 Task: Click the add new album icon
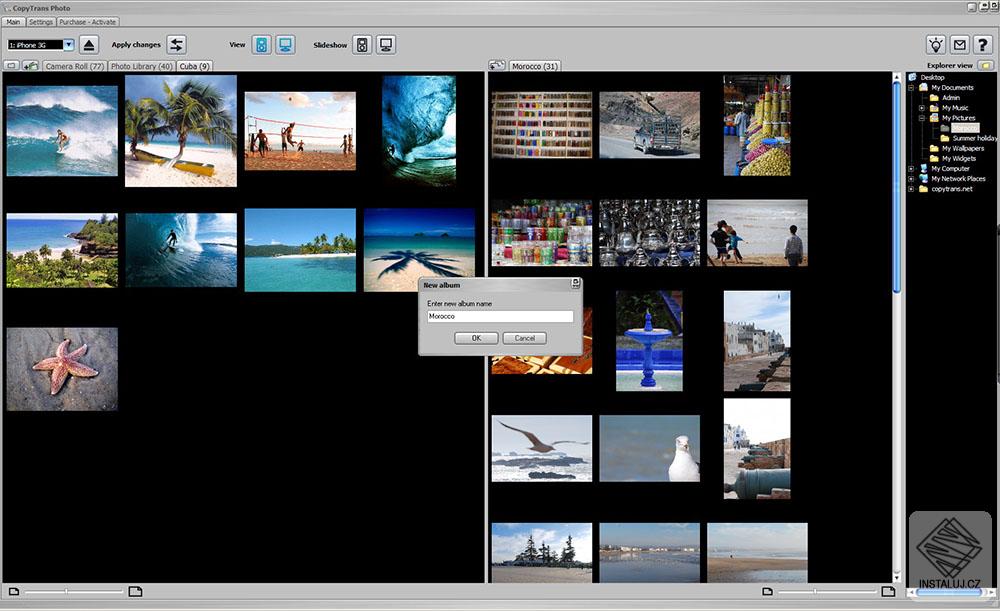(x=31, y=66)
